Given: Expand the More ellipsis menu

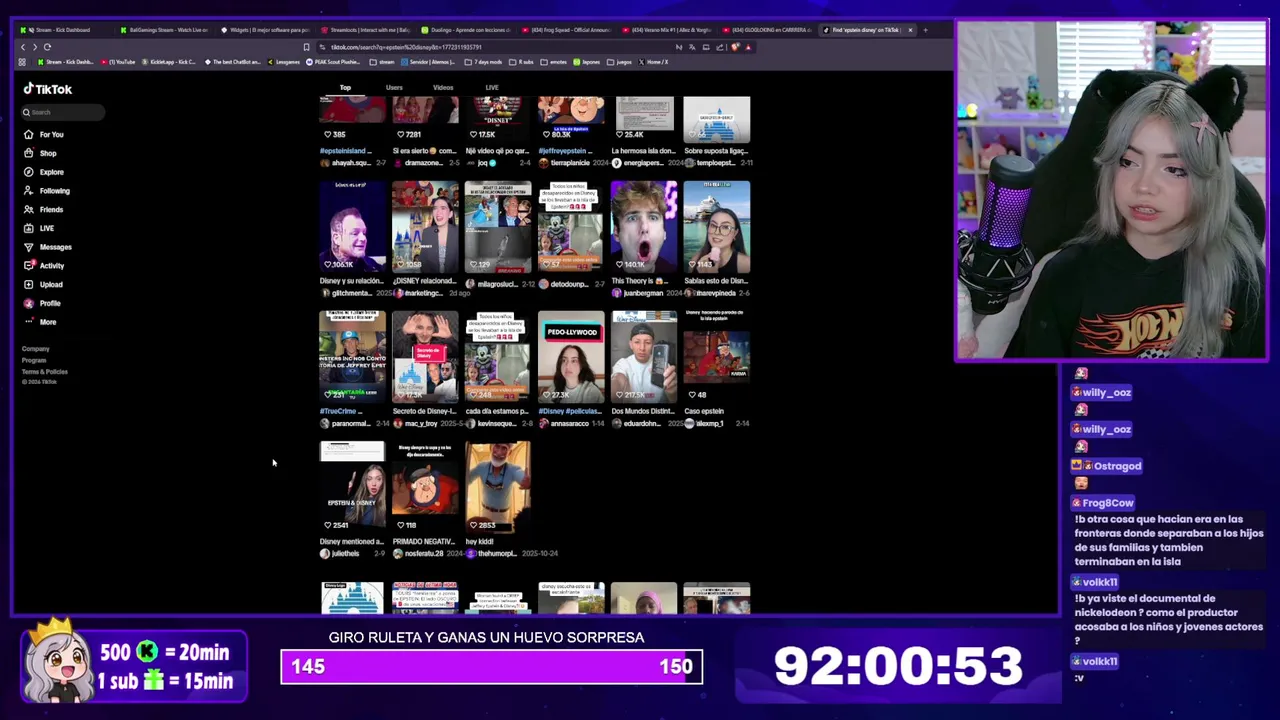Looking at the screenshot, I should click(x=27, y=322).
